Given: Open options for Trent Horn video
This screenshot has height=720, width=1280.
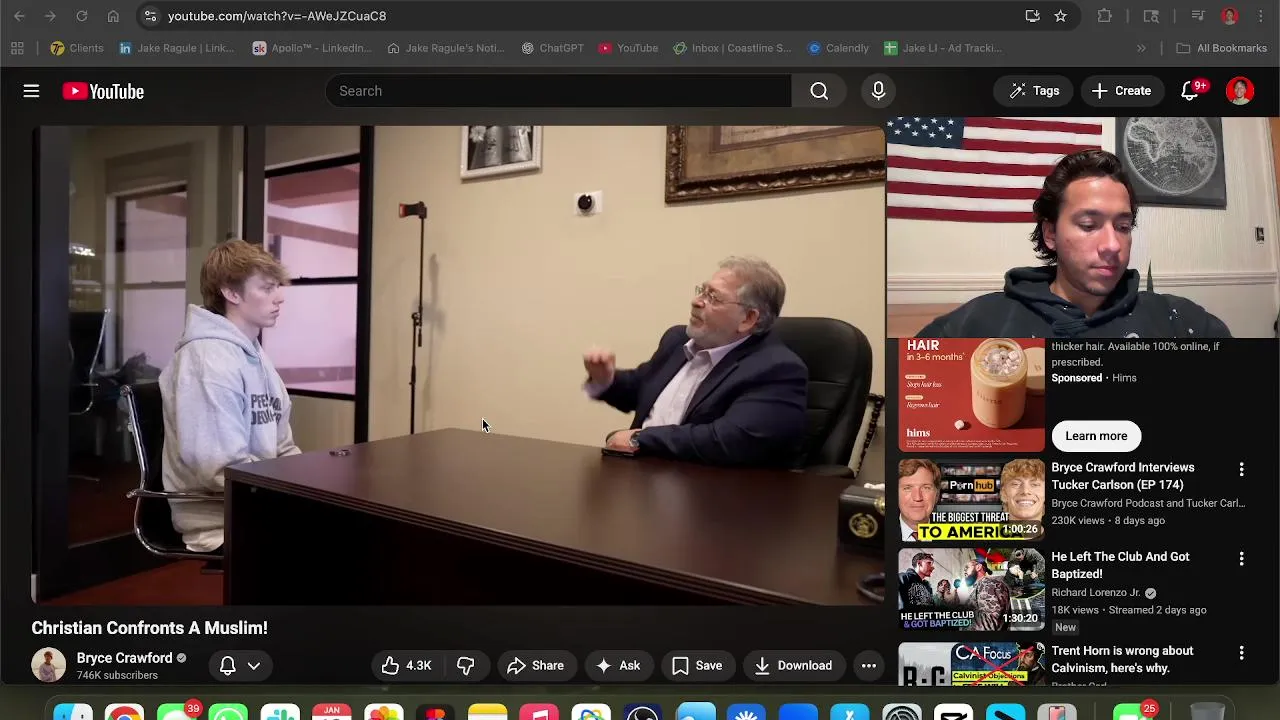Looking at the screenshot, I should coord(1241,653).
